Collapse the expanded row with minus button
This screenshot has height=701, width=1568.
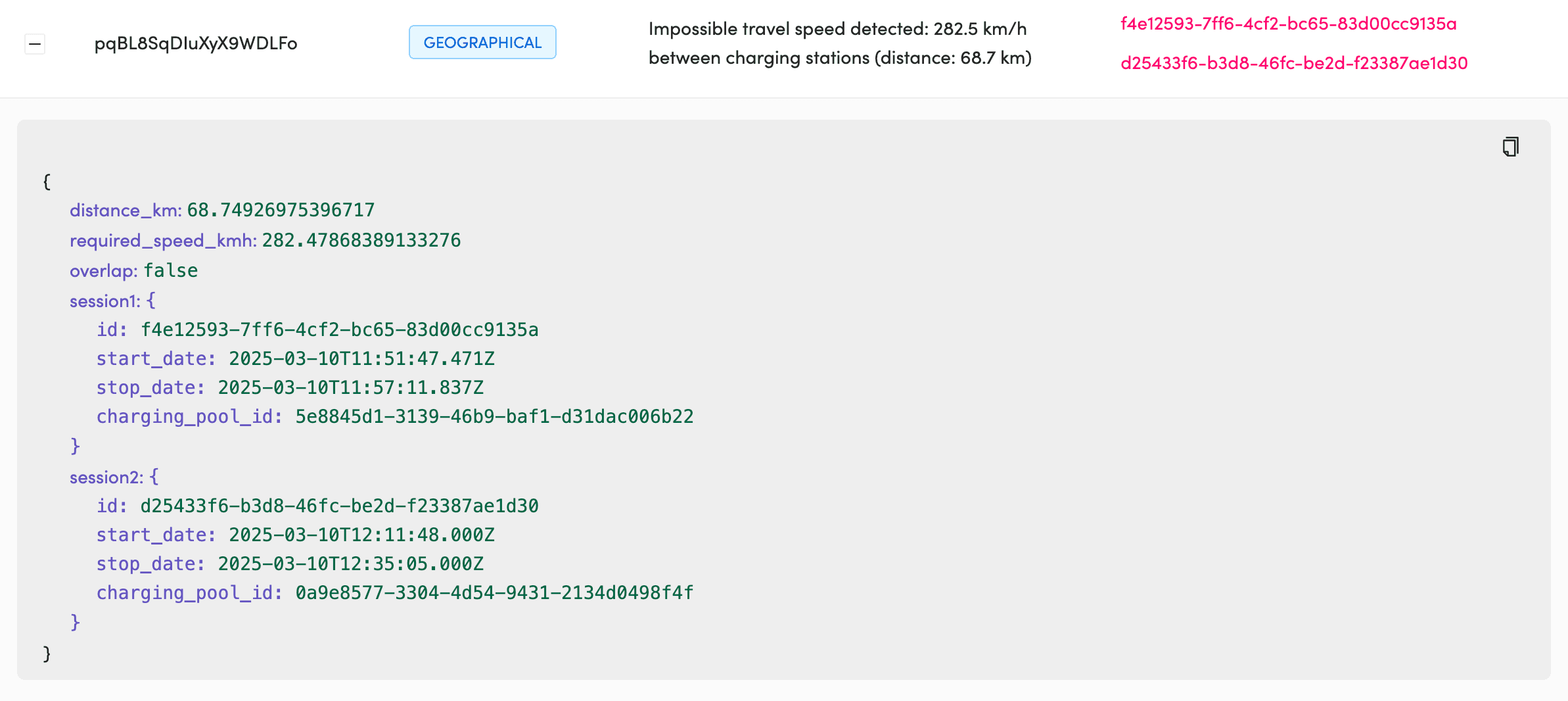(x=35, y=44)
